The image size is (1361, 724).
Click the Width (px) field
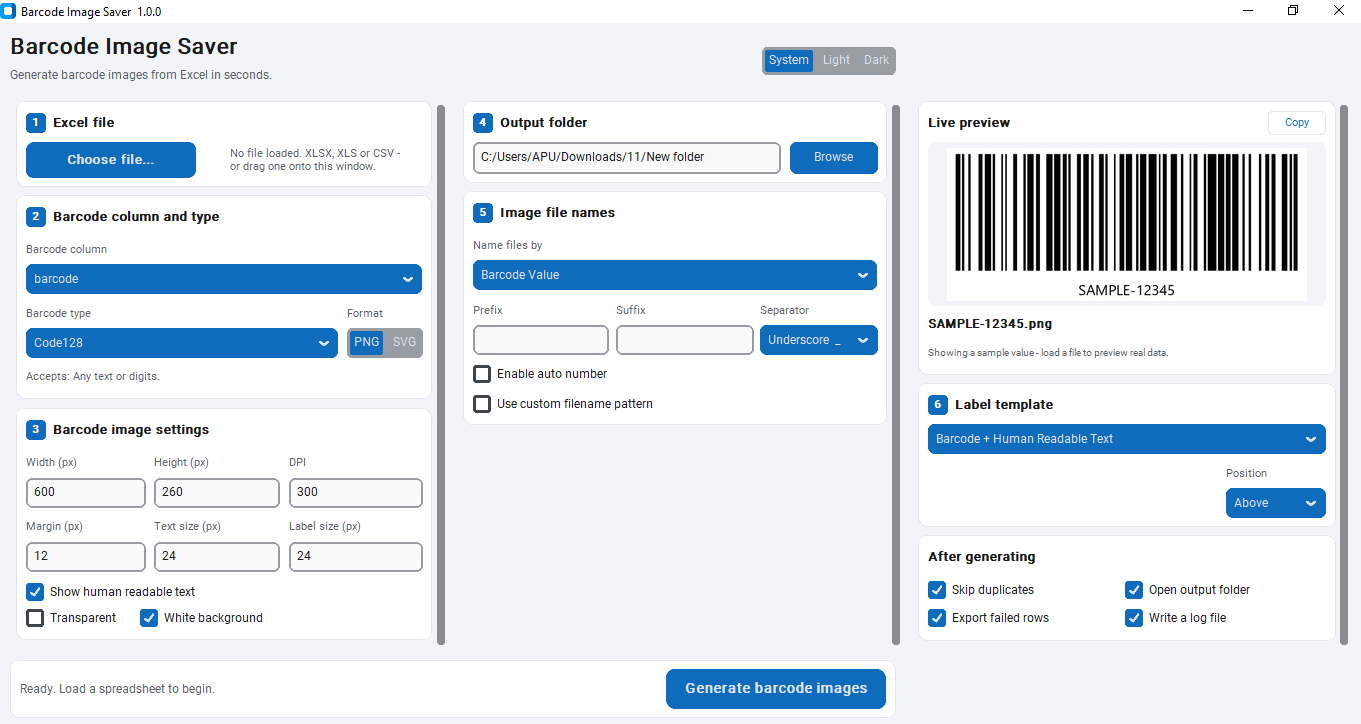coord(86,492)
